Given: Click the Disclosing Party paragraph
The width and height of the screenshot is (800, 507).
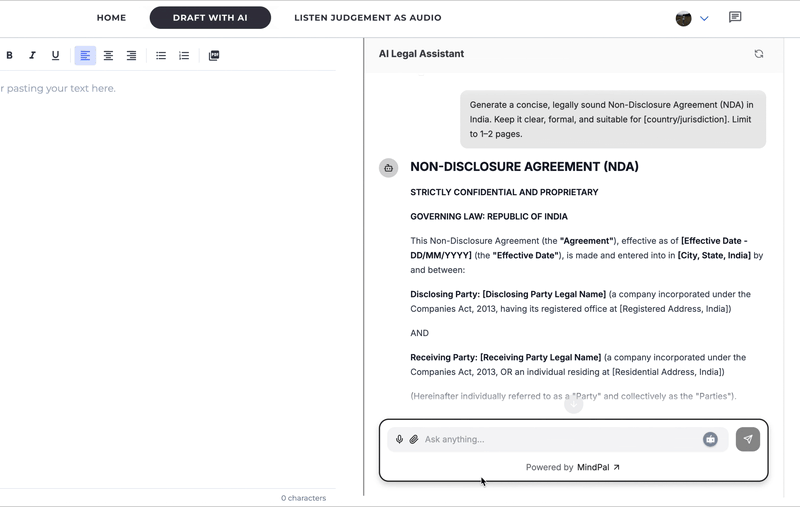Looking at the screenshot, I should 581,301.
